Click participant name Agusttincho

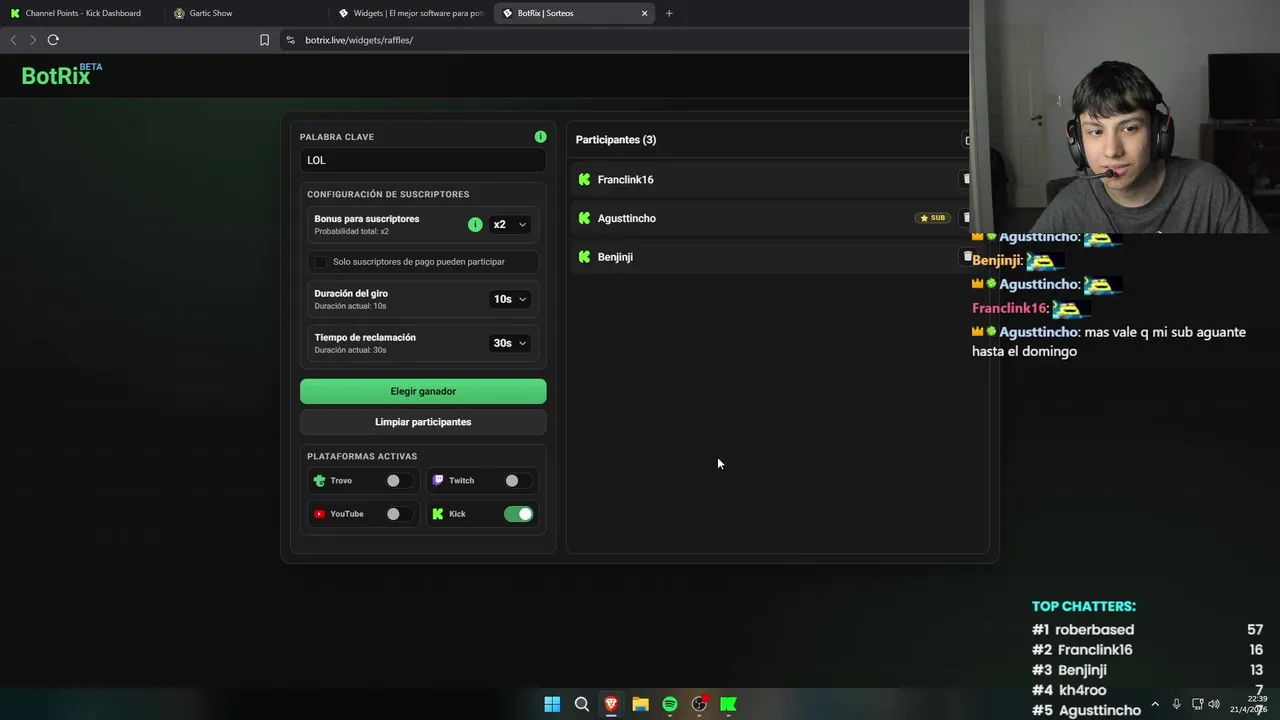point(627,218)
